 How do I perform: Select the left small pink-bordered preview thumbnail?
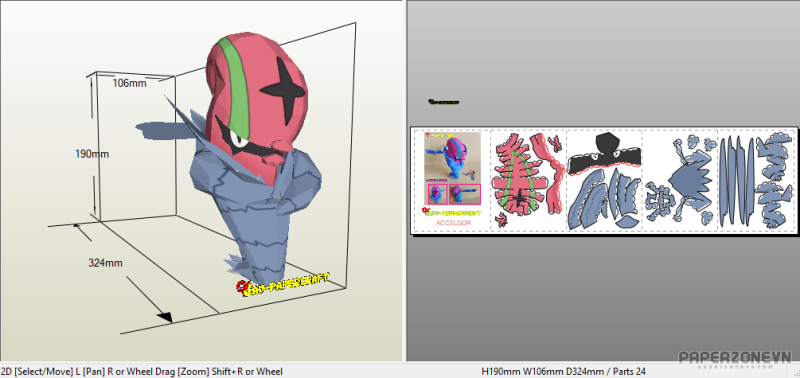click(x=437, y=194)
